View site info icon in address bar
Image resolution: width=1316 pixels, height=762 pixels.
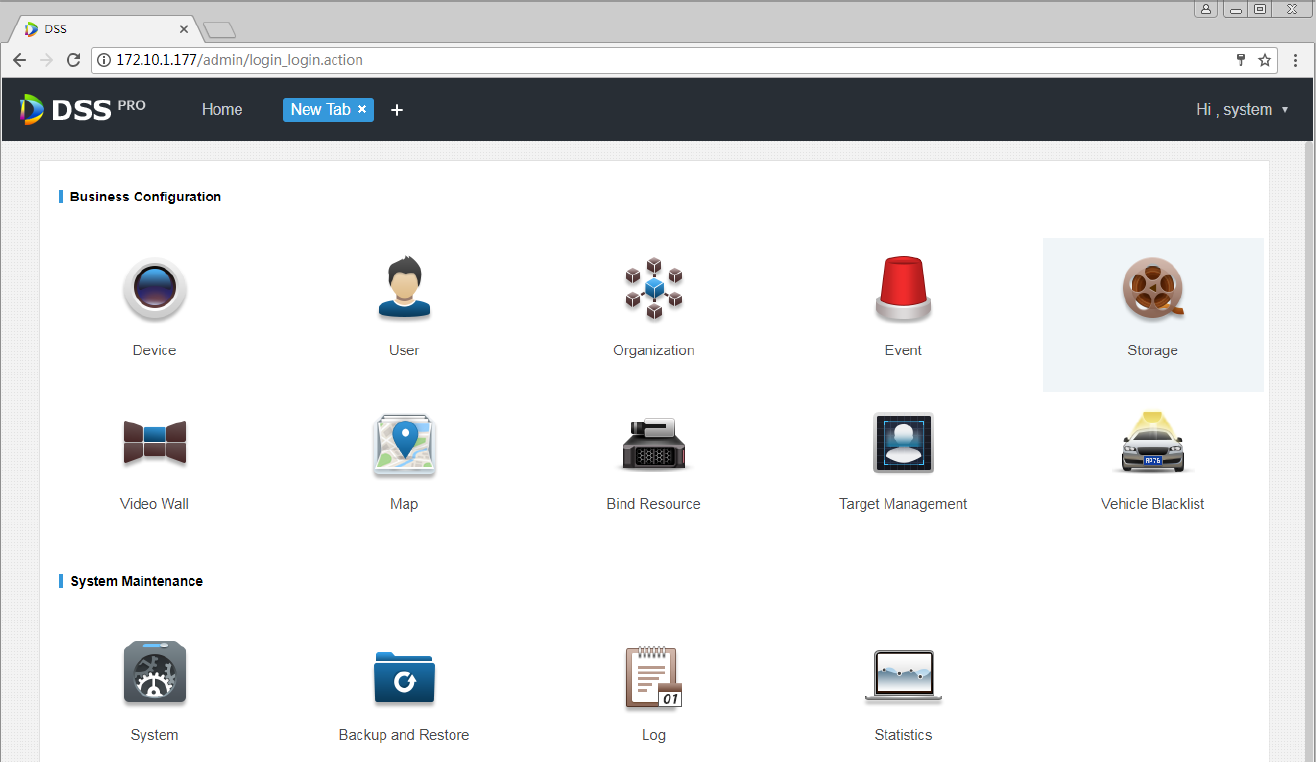click(x=104, y=60)
